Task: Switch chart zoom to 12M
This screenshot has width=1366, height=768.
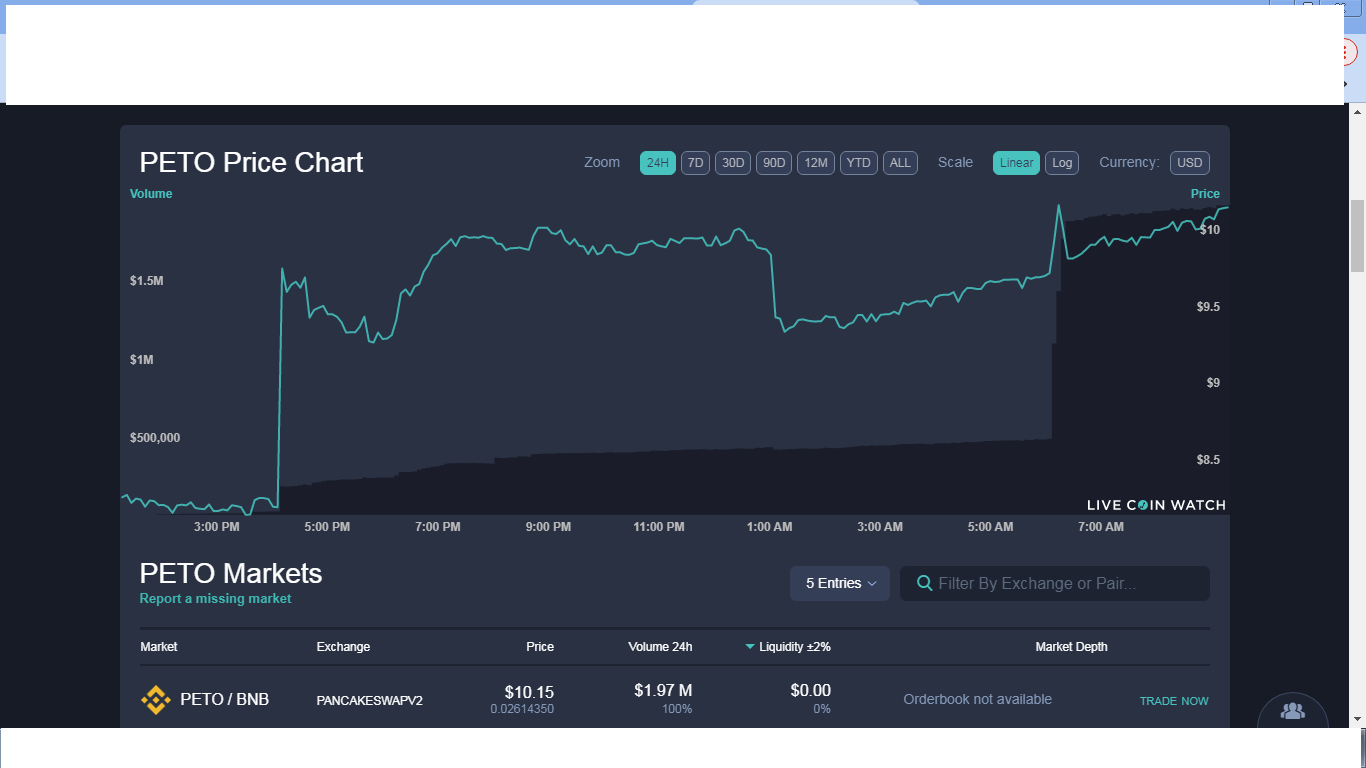Action: click(x=816, y=163)
